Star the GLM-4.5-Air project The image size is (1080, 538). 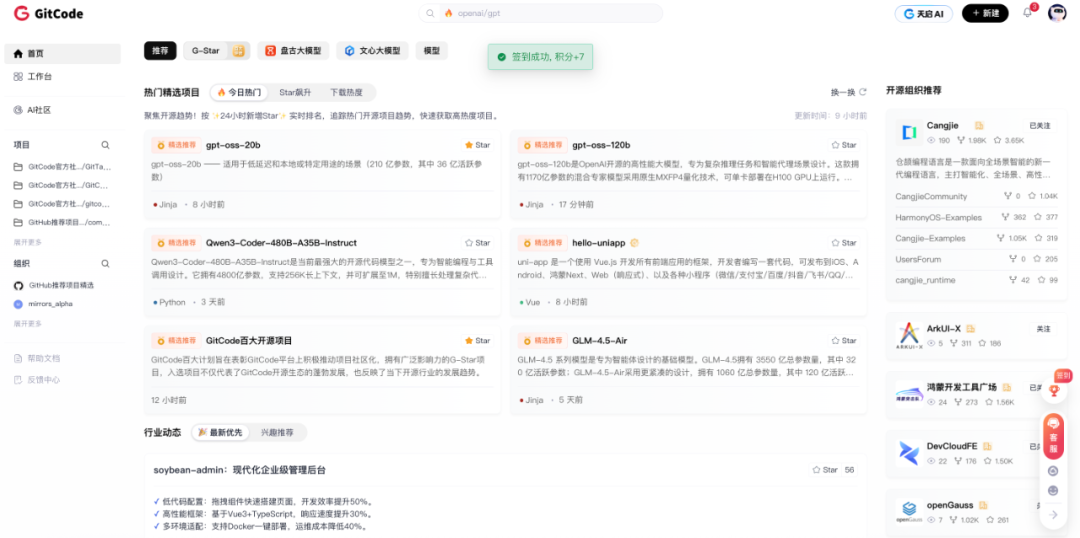[844, 341]
